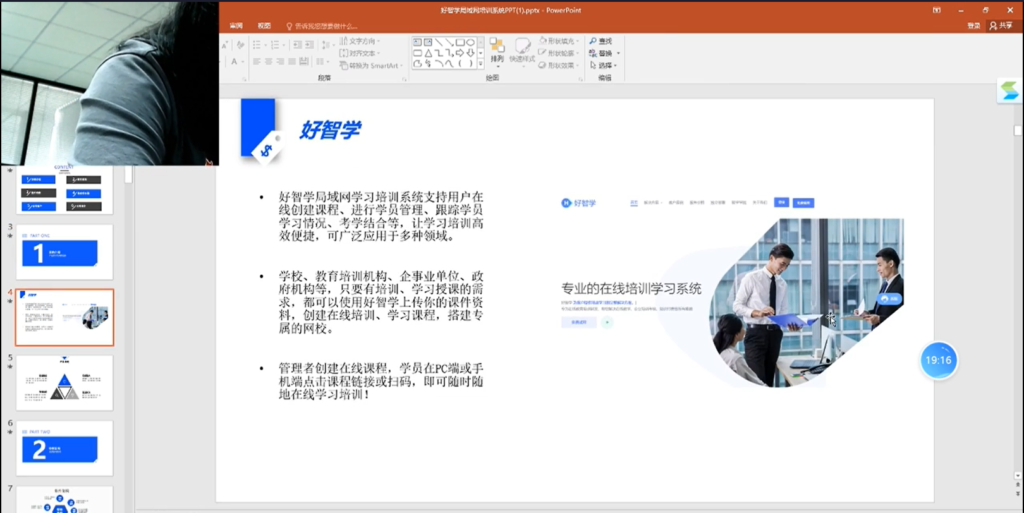1024x513 pixels.
Task: Toggle align text right
Action: (x=280, y=61)
